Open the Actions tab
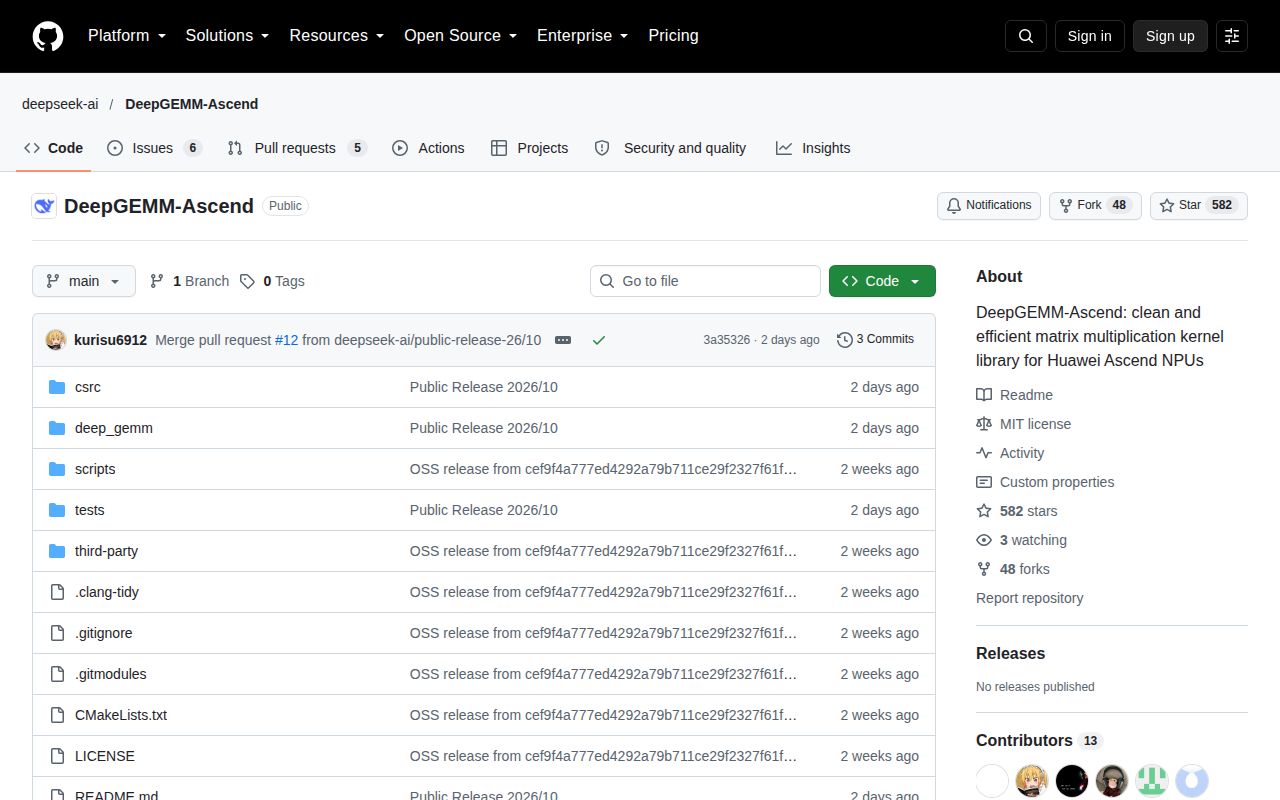This screenshot has height=800, width=1280. (428, 148)
